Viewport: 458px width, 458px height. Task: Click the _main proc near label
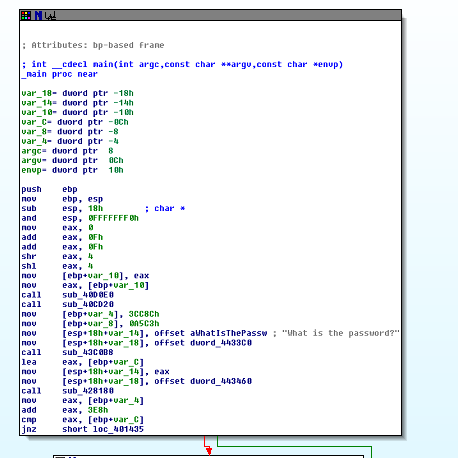[x=60, y=74]
